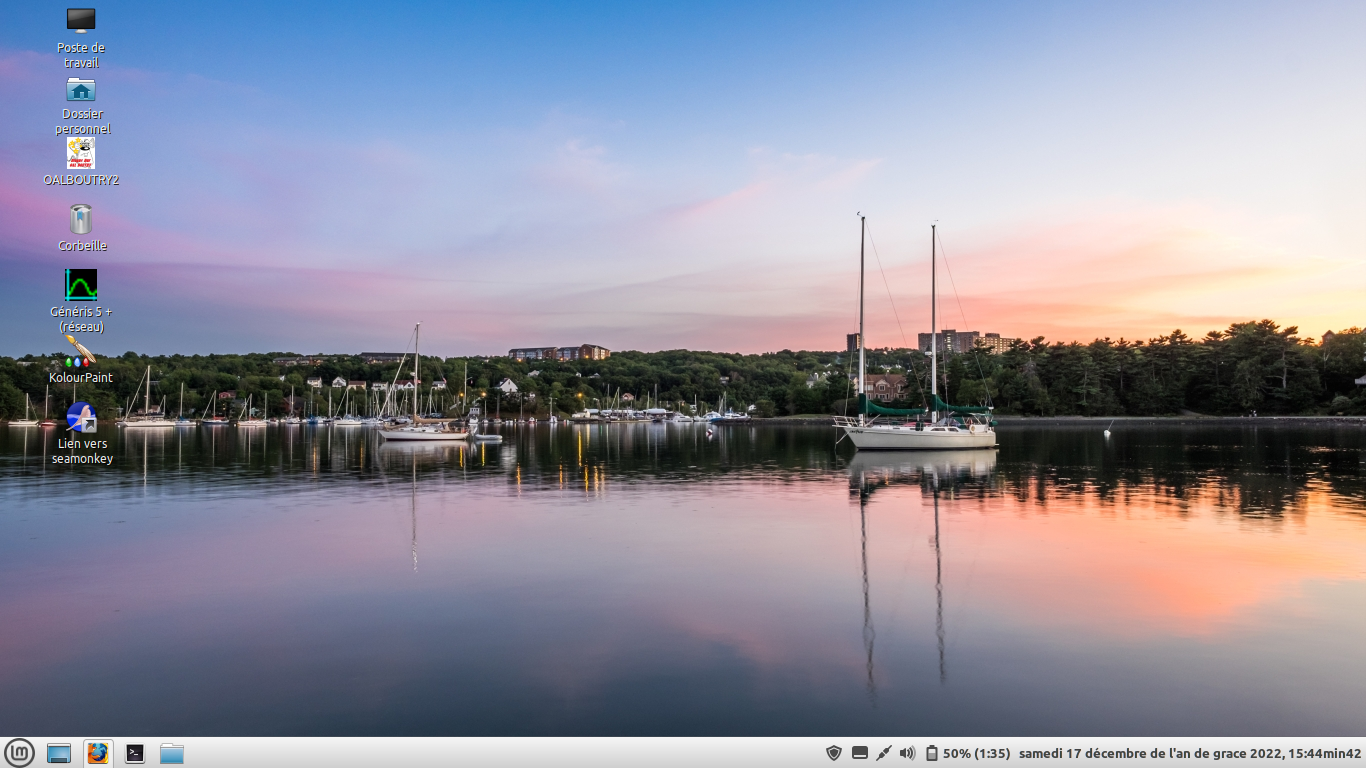Select the Dossier personnel home folder
Screen dimensions: 1366x768
coord(81,90)
